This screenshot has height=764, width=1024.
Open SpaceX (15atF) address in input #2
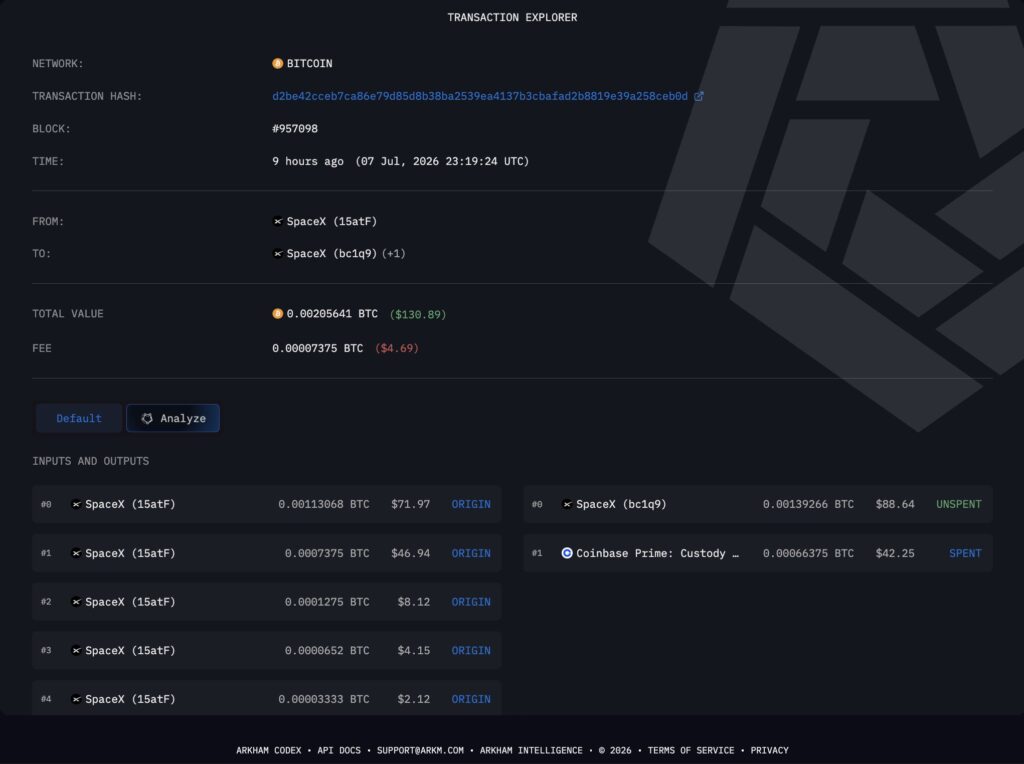(x=130, y=601)
